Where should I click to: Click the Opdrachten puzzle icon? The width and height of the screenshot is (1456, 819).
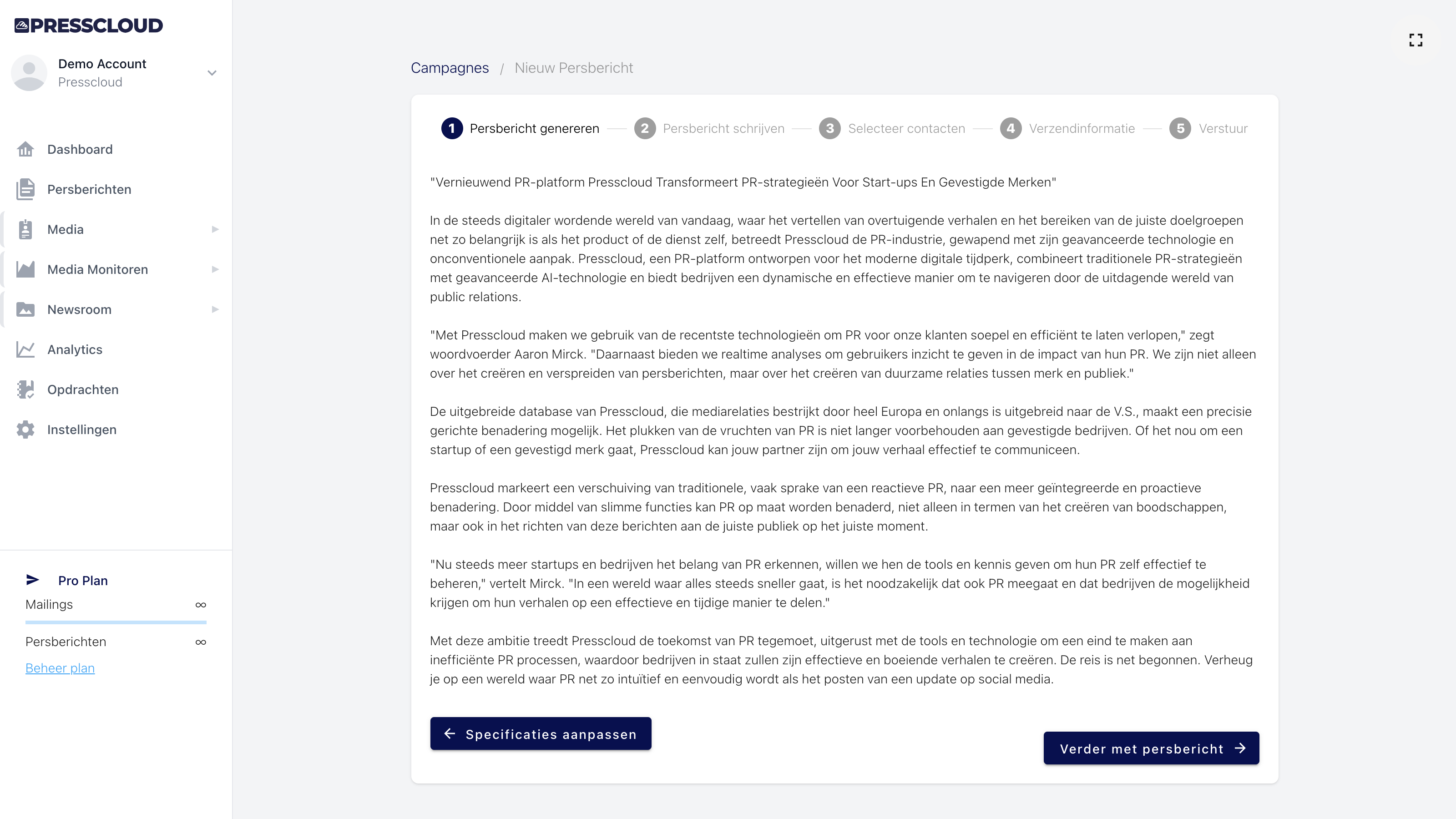(x=25, y=389)
